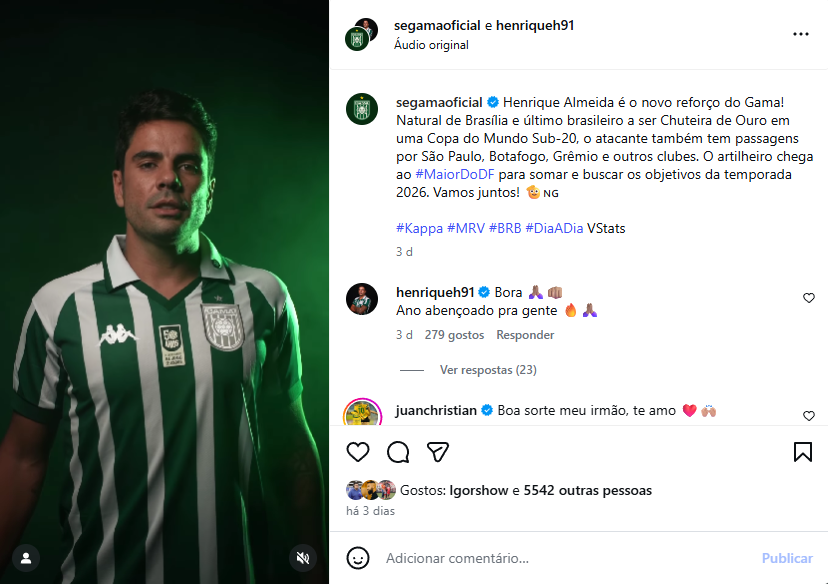The width and height of the screenshot is (828, 584).
Task: Like henriqueh91's comment
Action: (x=809, y=298)
